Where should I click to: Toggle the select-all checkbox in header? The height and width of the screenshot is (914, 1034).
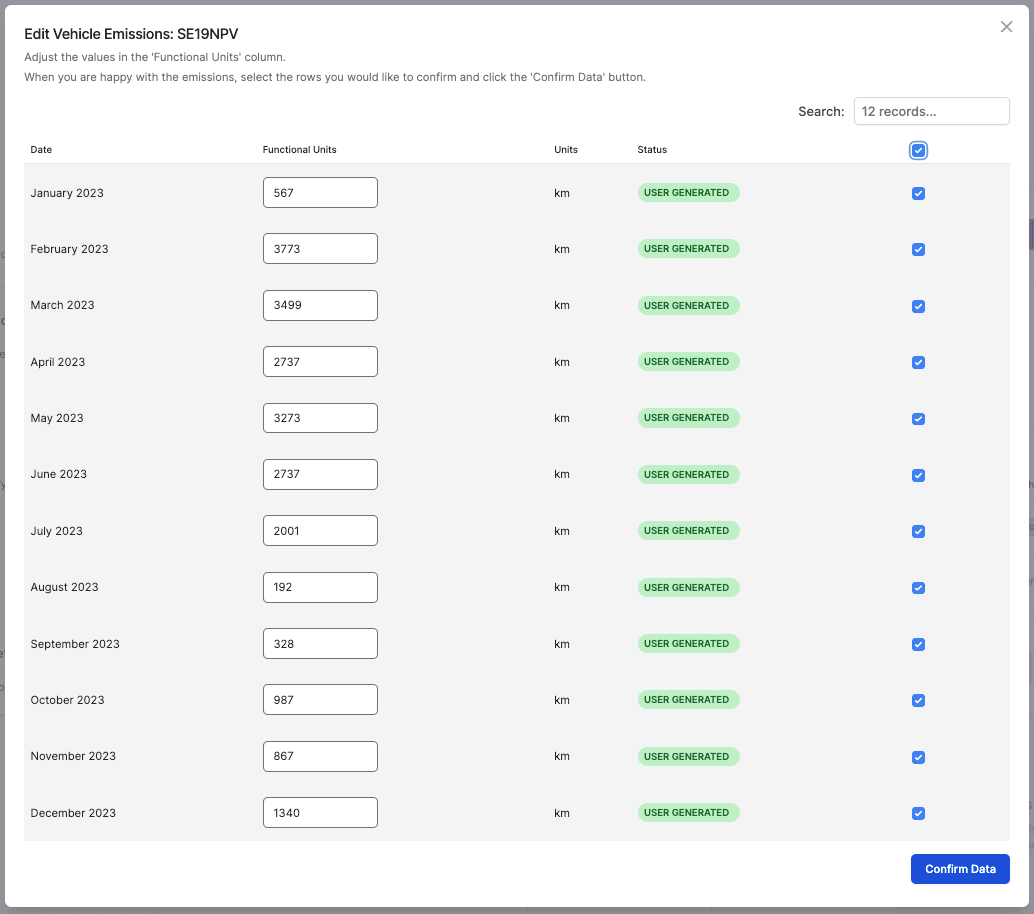pos(918,150)
